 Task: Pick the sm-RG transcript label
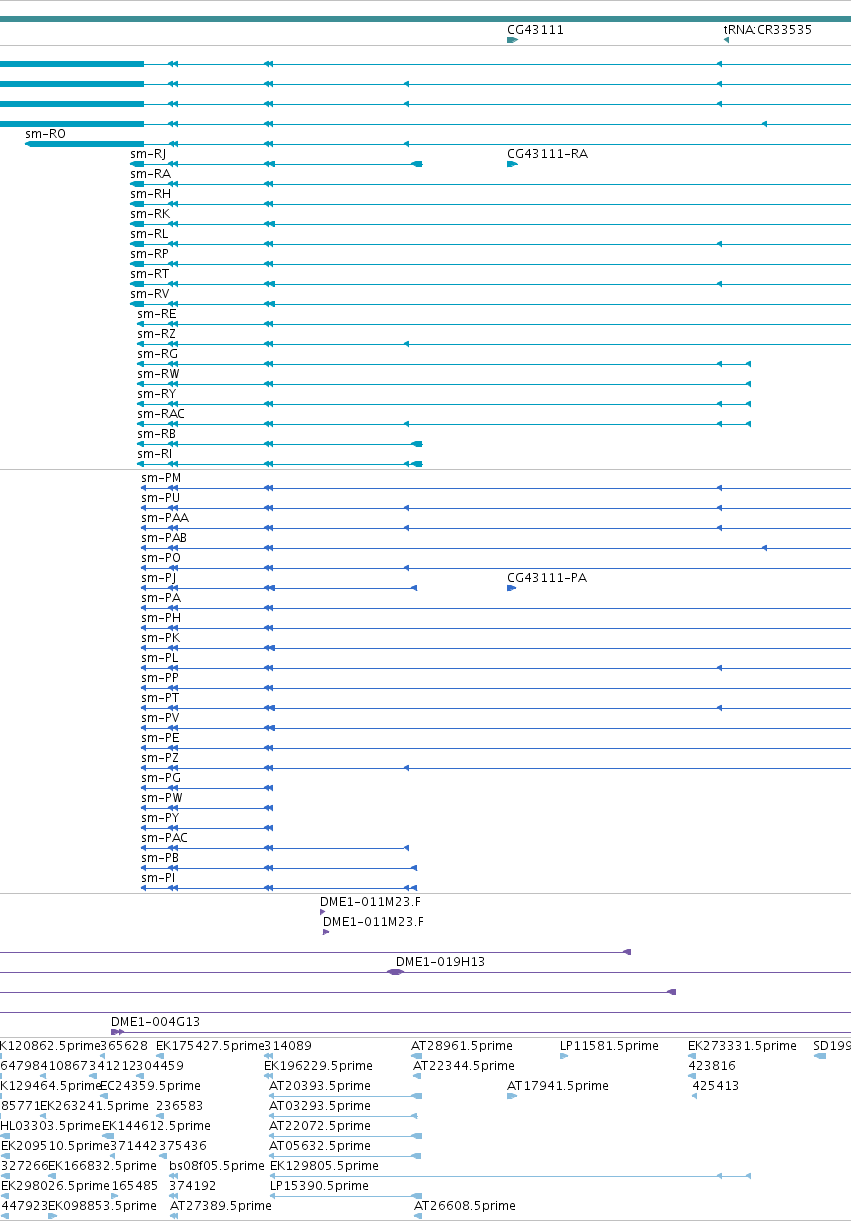click(x=157, y=354)
